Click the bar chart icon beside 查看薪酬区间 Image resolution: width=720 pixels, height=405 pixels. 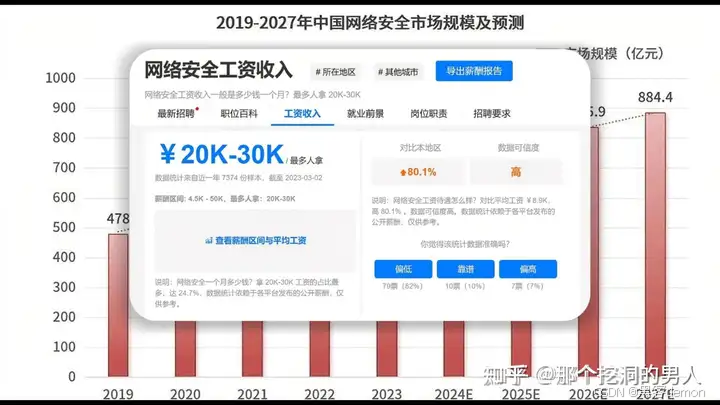point(209,241)
